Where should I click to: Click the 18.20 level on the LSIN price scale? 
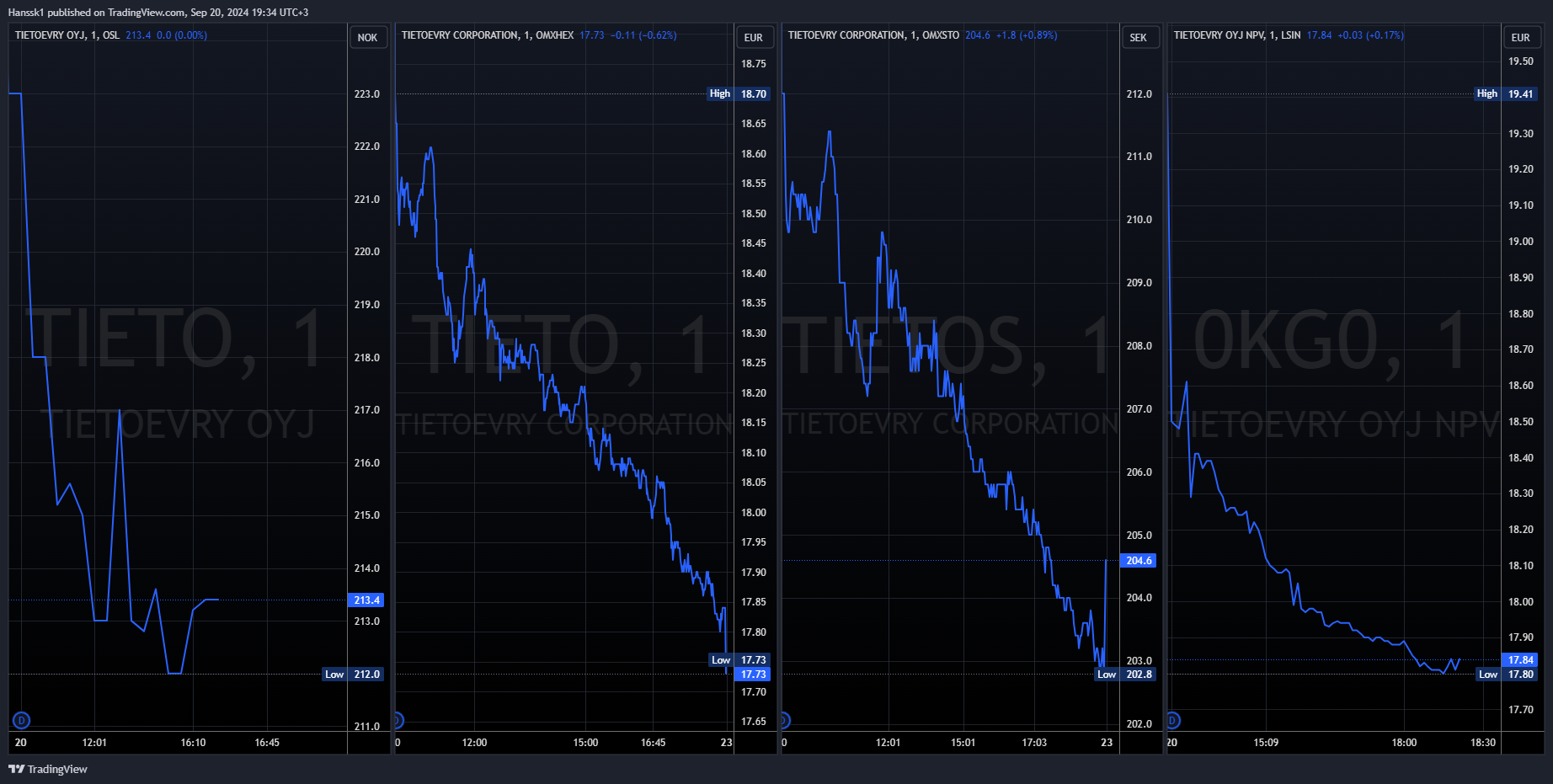[x=1521, y=530]
